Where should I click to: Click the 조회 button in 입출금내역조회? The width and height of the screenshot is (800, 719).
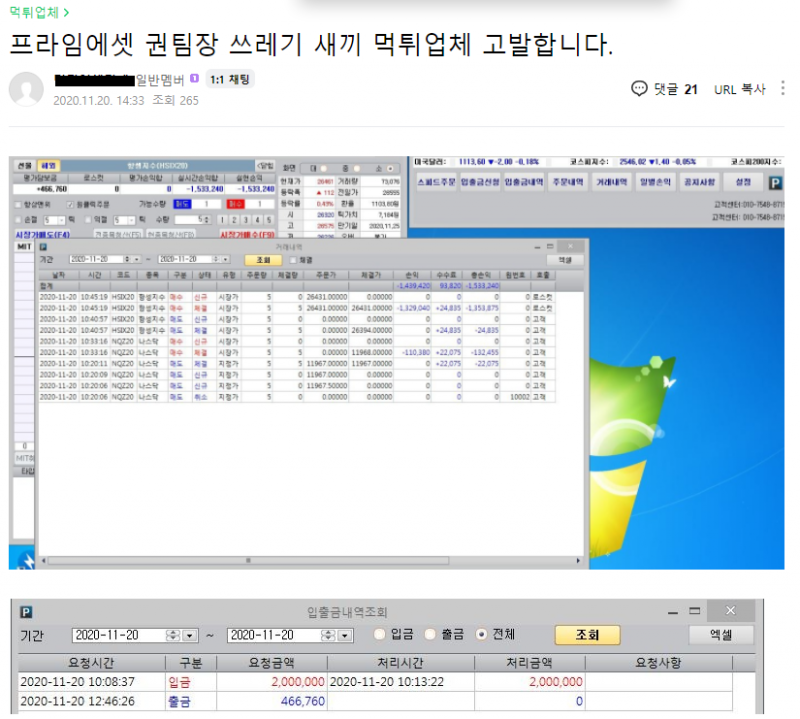tap(587, 632)
